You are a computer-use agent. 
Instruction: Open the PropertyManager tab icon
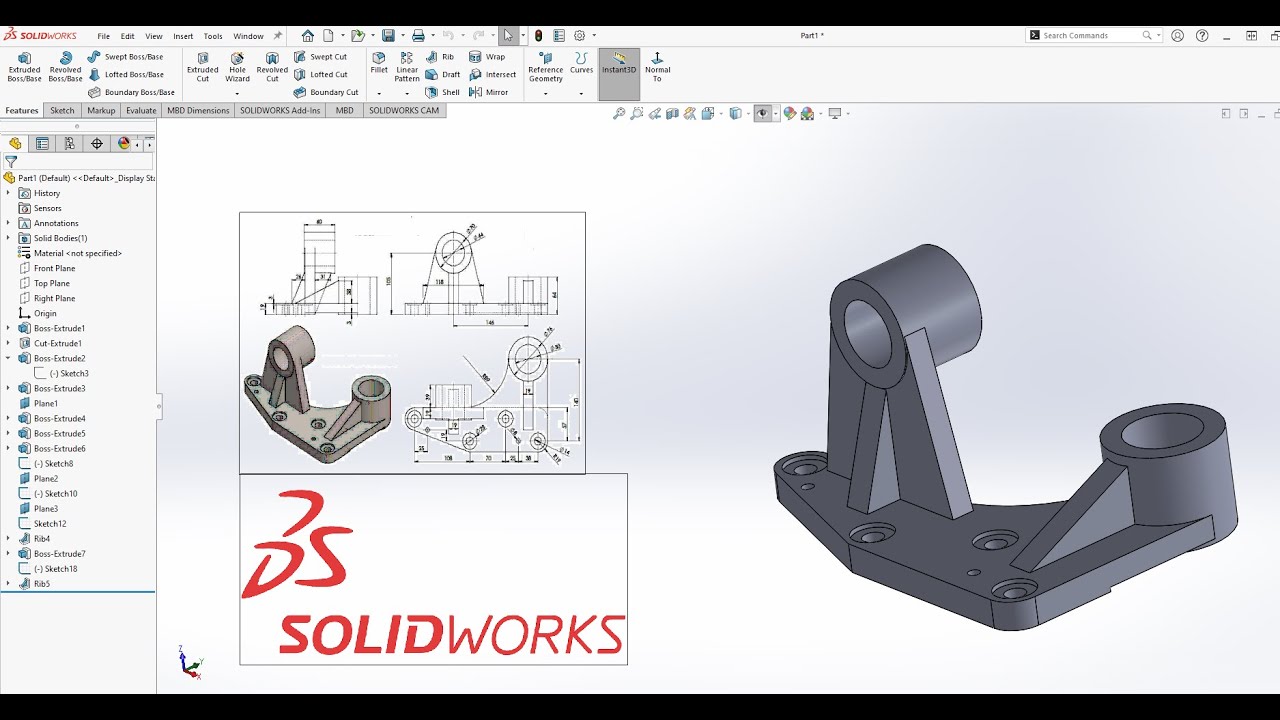point(42,143)
